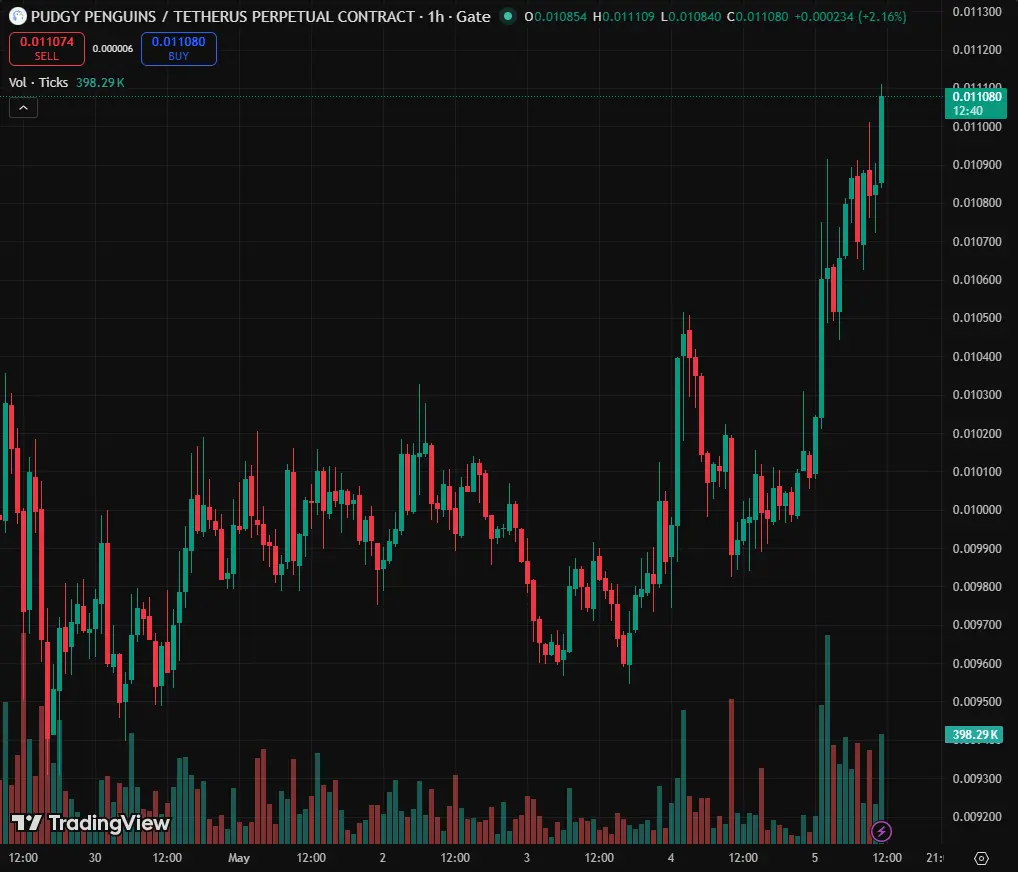
Task: Click the 0.000006 spread value
Action: [x=112, y=49]
